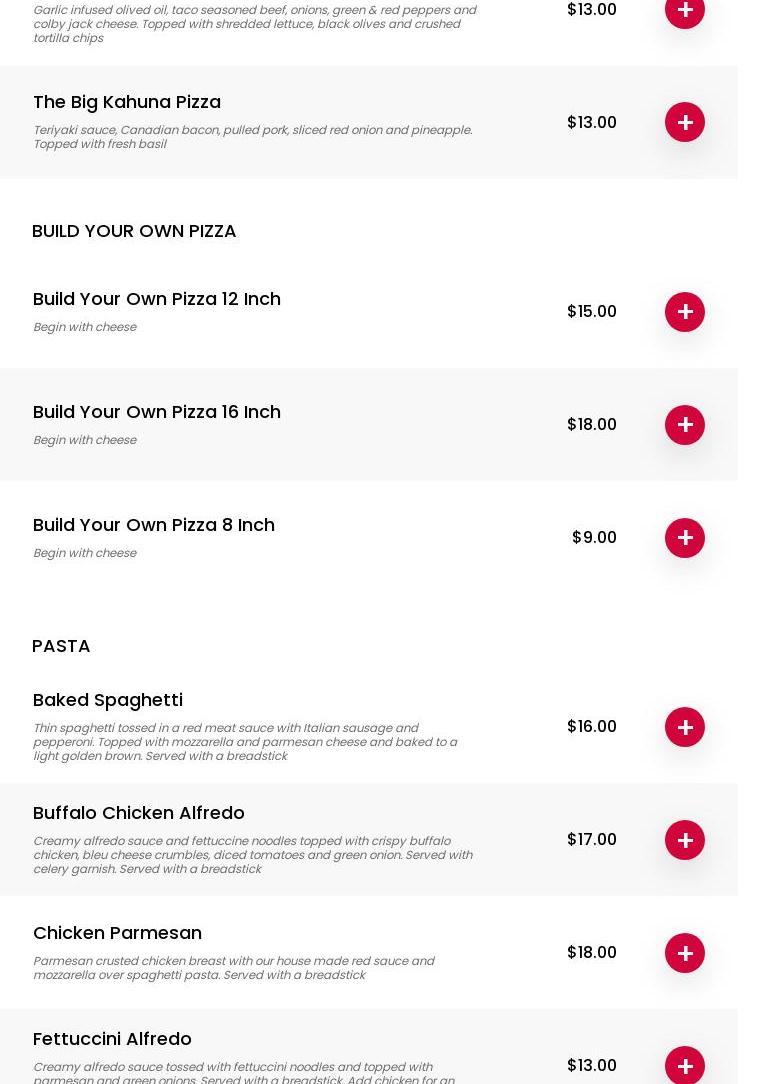Open Fettuccini Alfredo item title
This screenshot has height=1084, width=770.
click(112, 1039)
